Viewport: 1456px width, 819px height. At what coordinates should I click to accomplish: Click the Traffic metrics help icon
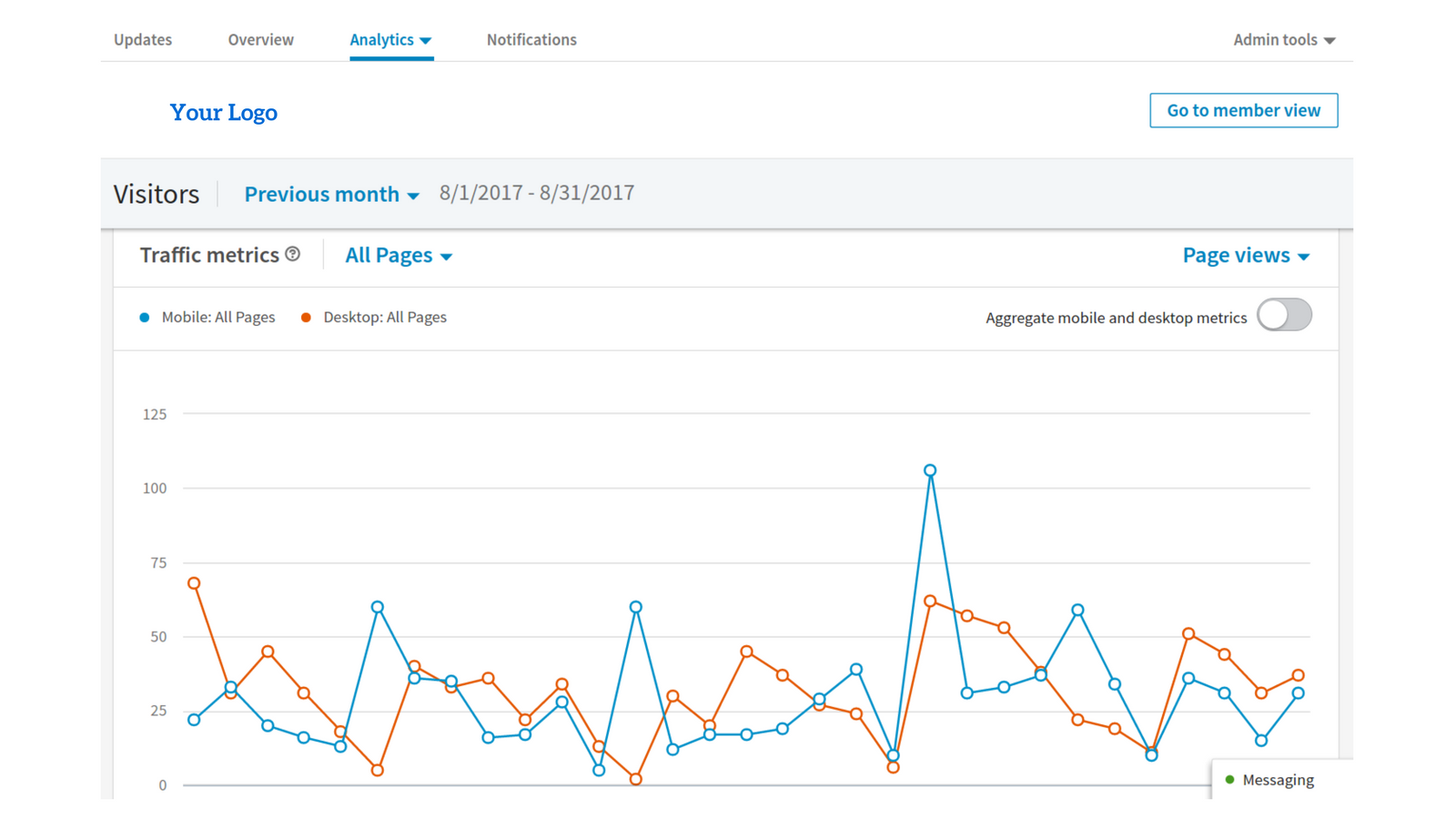pyautogui.click(x=292, y=254)
